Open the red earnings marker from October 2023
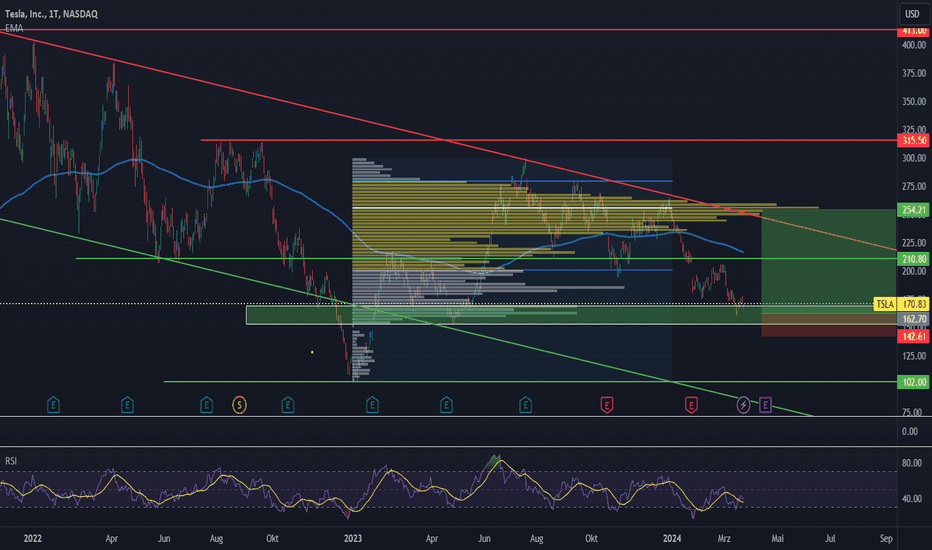Screen dimensions: 932x550 pos(606,406)
